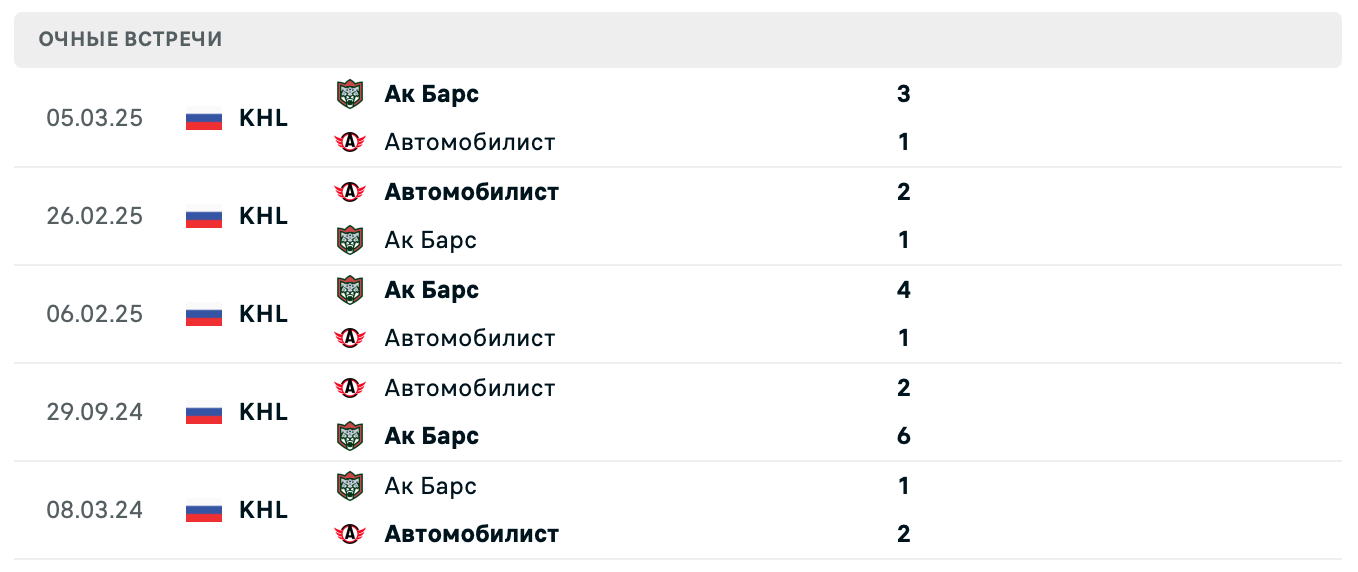Select Ак Барс team name in 05.03.25 match
Viewport: 1358px width, 572px height.
[x=431, y=94]
